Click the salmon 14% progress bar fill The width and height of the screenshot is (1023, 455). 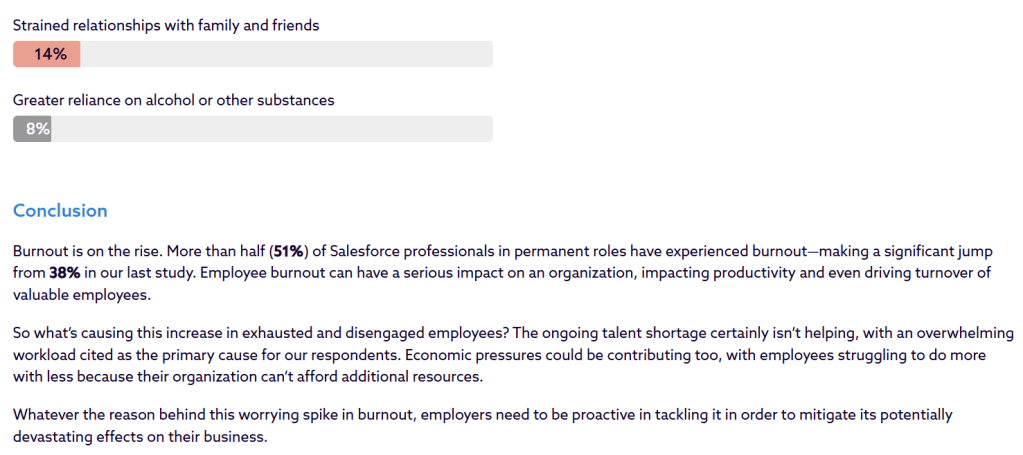pos(47,54)
